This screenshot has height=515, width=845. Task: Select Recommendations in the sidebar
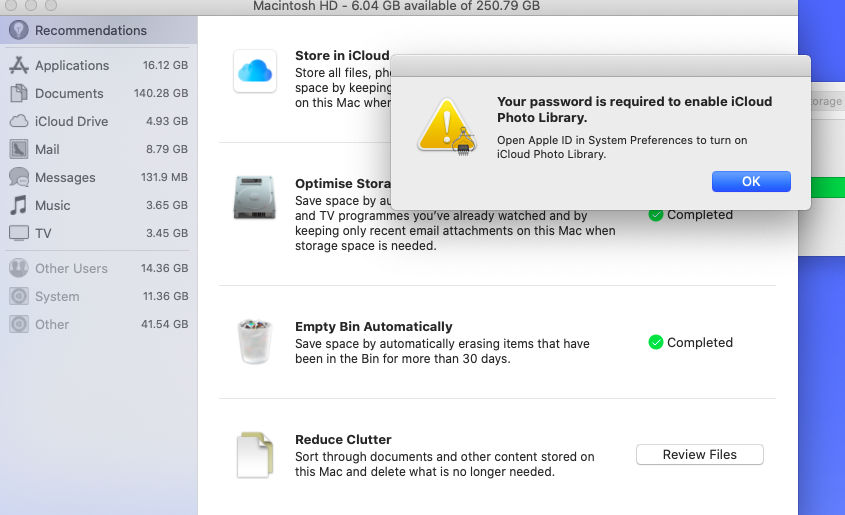99,30
